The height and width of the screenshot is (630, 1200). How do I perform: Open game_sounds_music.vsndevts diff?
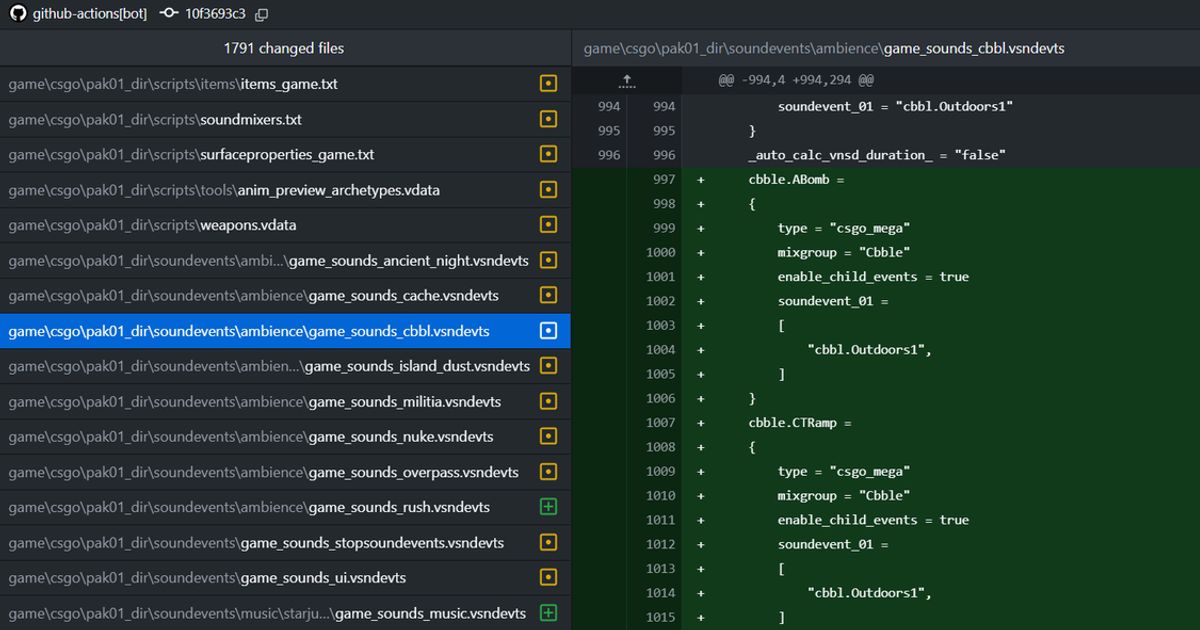pyautogui.click(x=285, y=613)
